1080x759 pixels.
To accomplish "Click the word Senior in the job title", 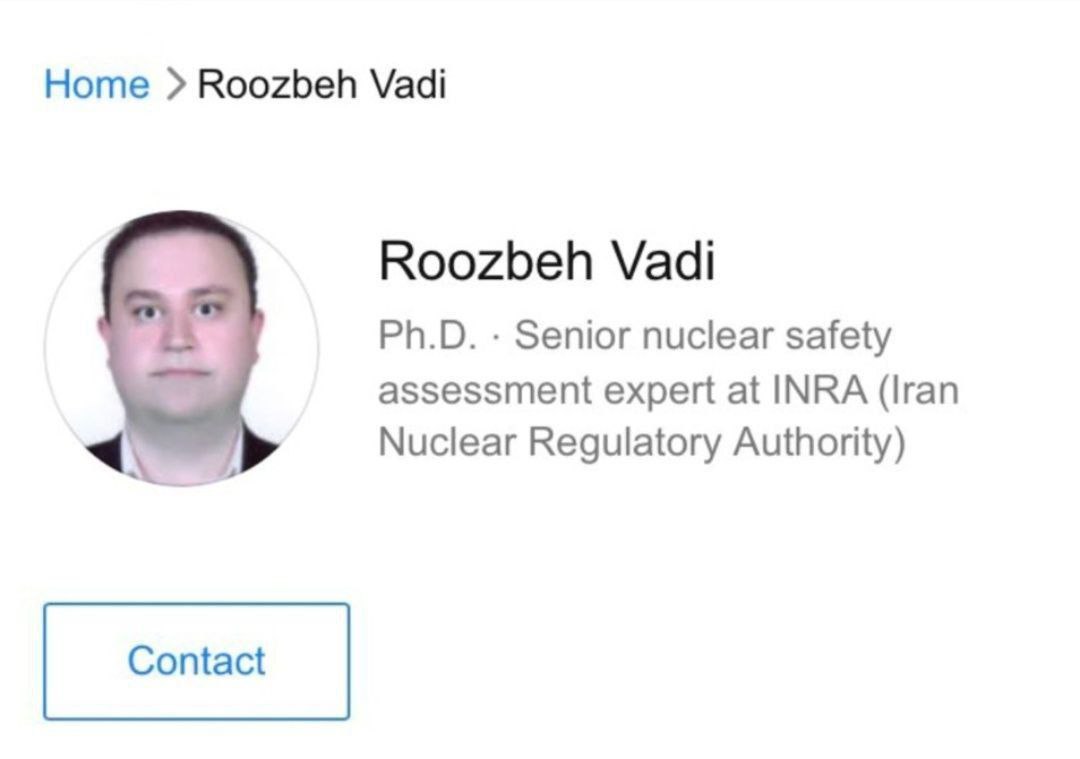I will (570, 336).
